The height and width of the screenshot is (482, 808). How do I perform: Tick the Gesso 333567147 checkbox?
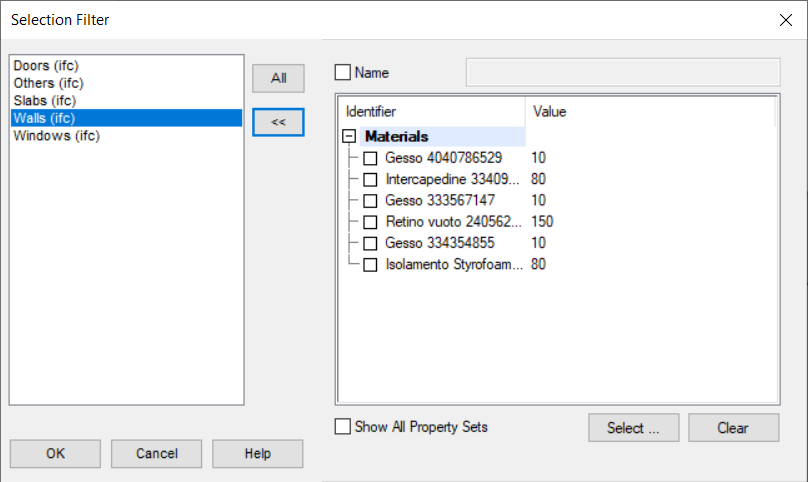coord(371,201)
